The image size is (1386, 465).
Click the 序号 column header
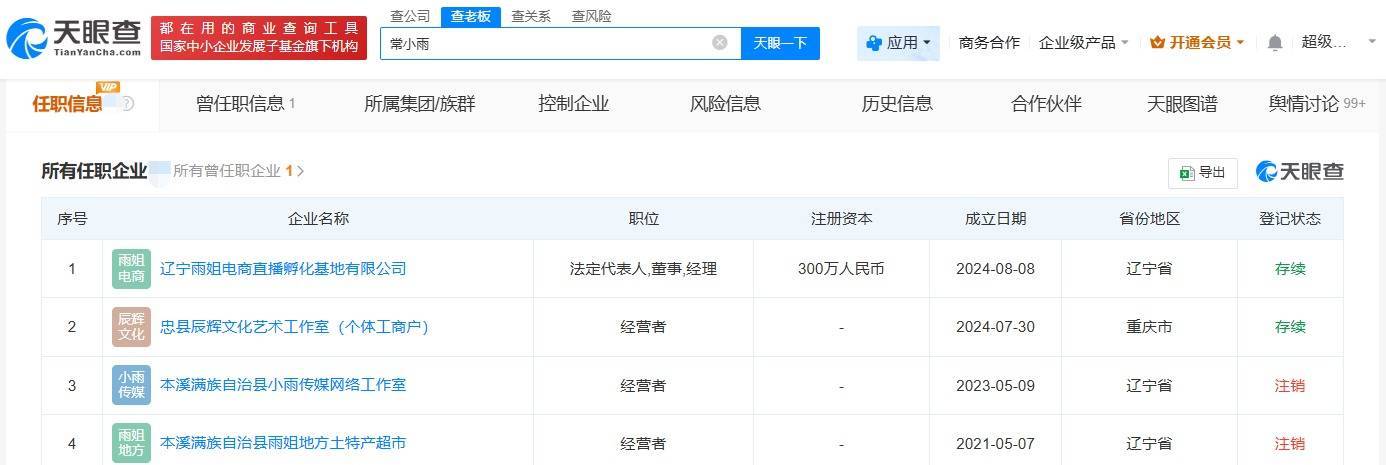[72, 219]
